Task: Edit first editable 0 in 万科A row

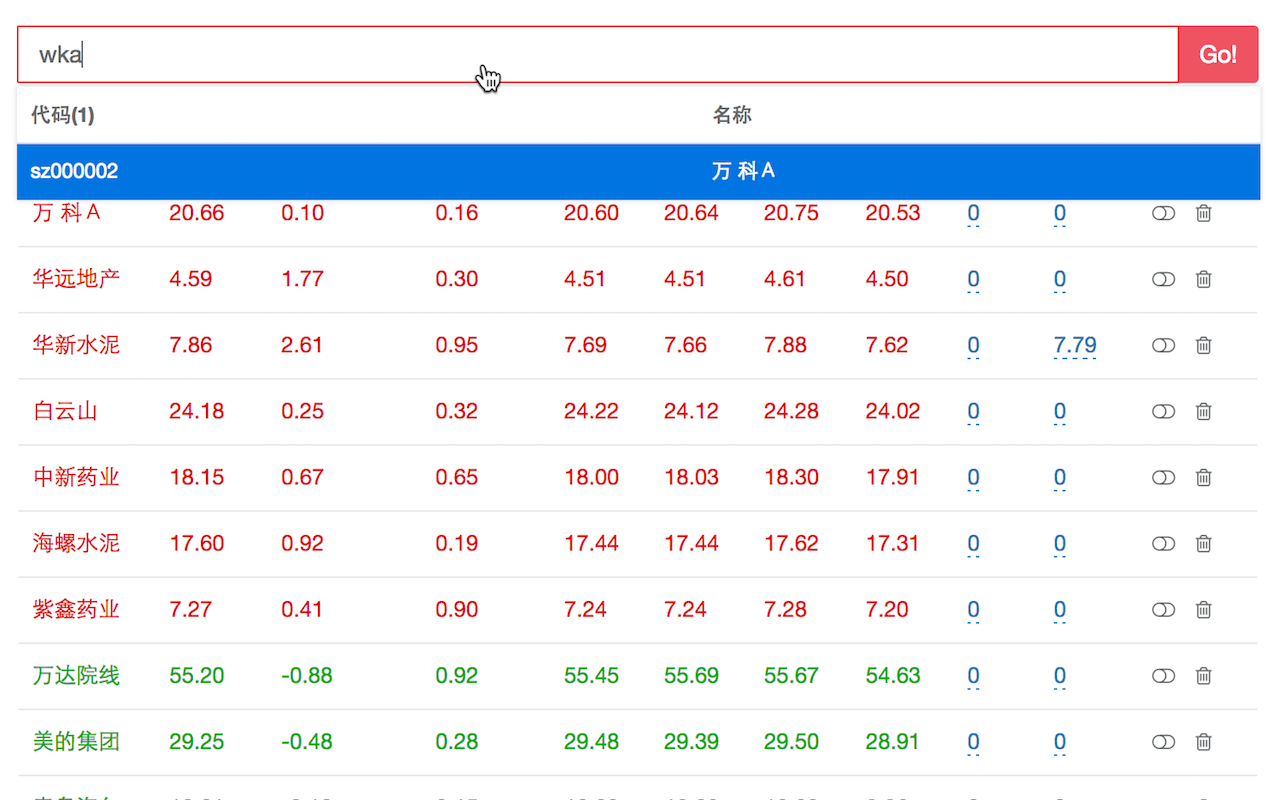Action: [973, 214]
